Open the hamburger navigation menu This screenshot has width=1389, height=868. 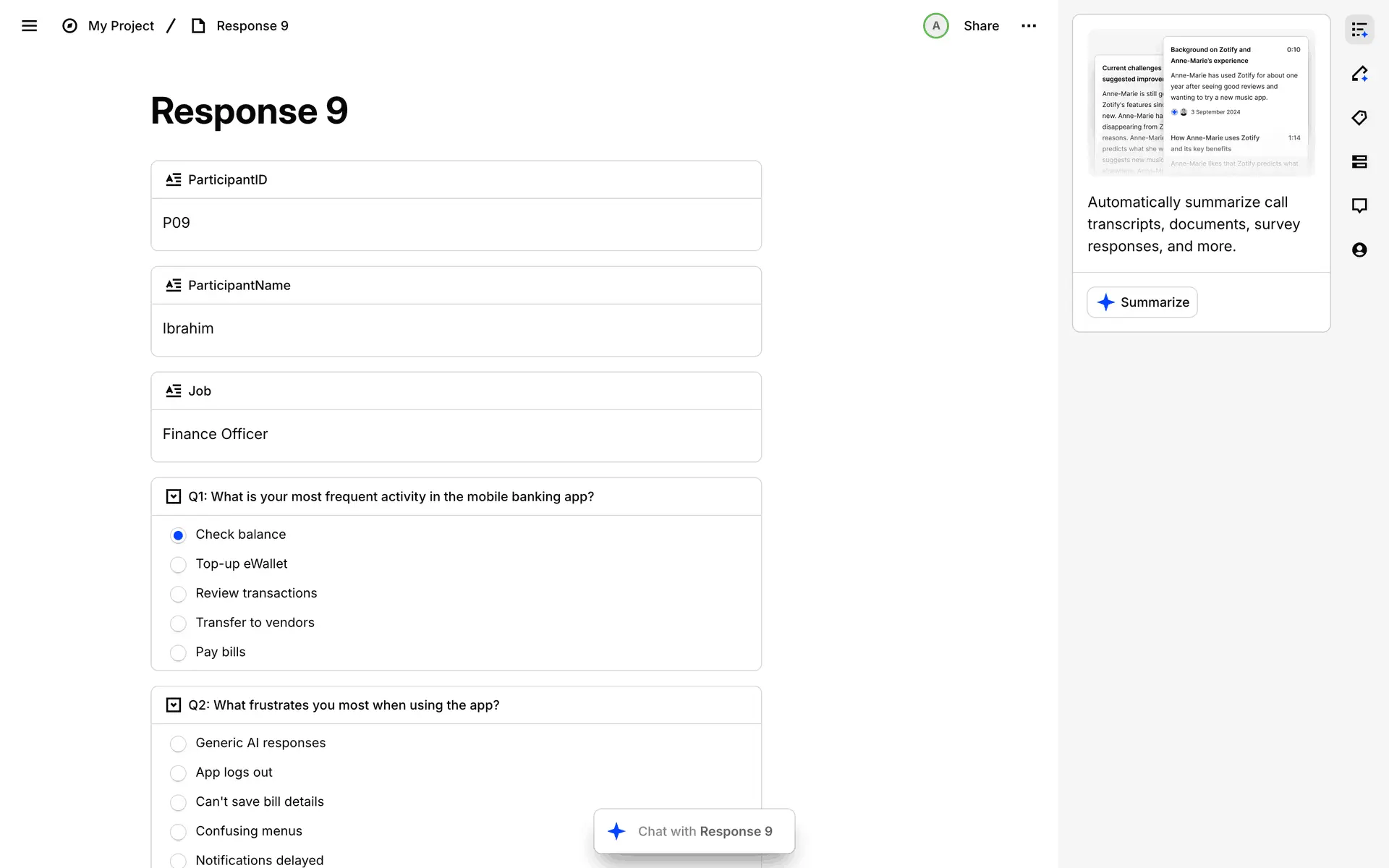[29, 26]
